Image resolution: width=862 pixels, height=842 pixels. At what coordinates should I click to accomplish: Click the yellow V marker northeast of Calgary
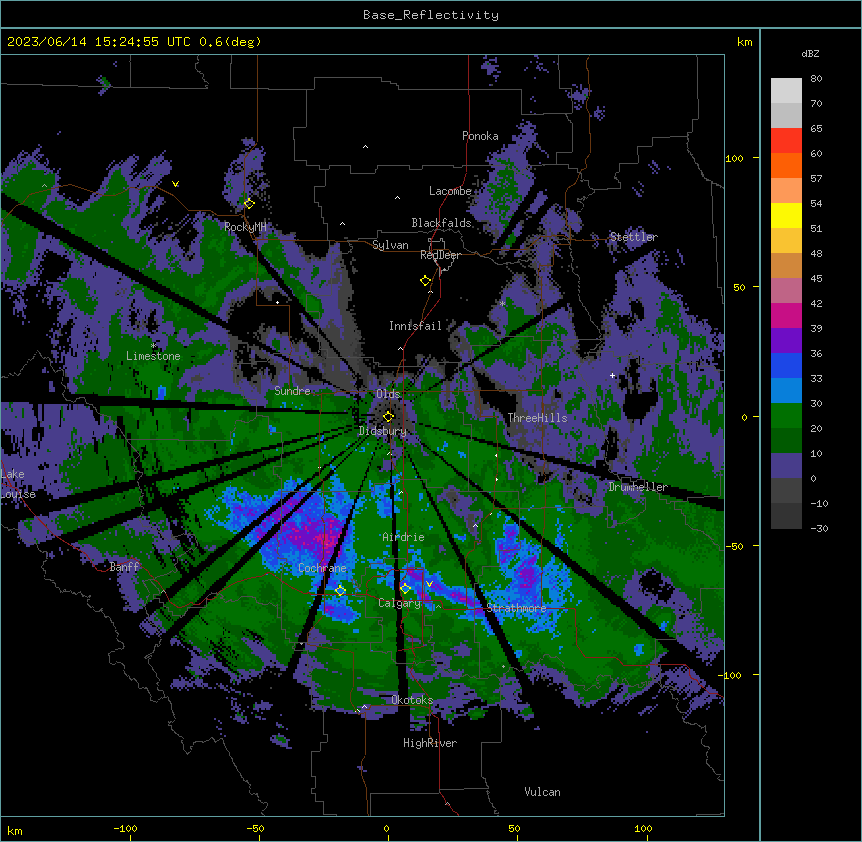coord(429,584)
